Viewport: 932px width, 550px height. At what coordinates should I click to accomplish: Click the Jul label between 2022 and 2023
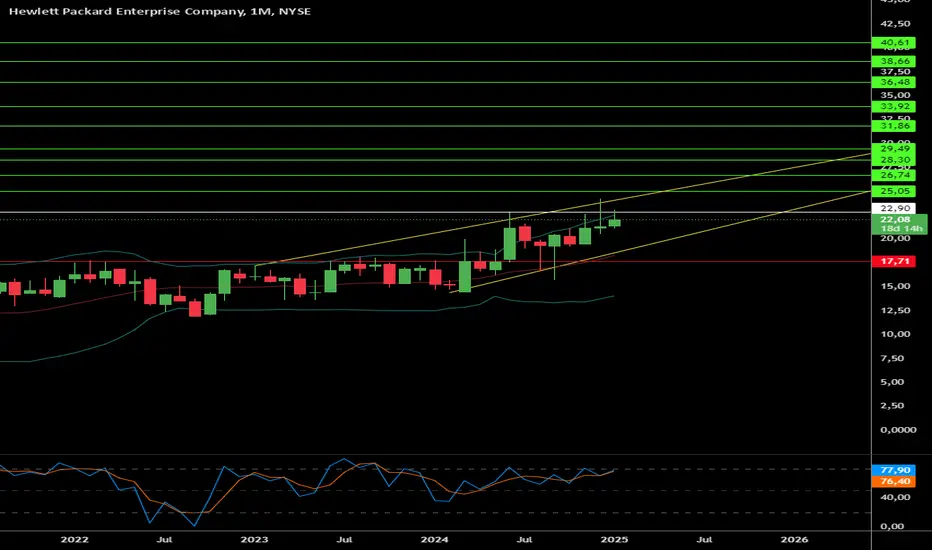point(165,539)
